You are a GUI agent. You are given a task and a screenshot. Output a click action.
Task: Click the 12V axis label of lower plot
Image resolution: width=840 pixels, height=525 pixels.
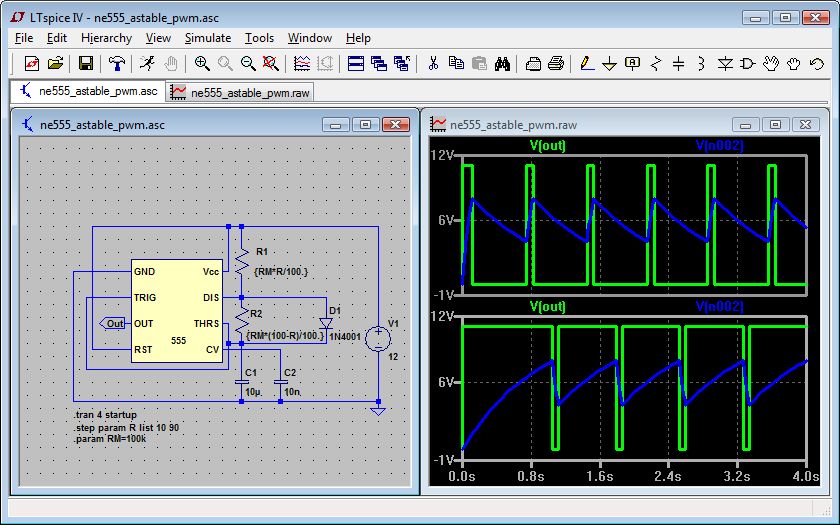[442, 316]
